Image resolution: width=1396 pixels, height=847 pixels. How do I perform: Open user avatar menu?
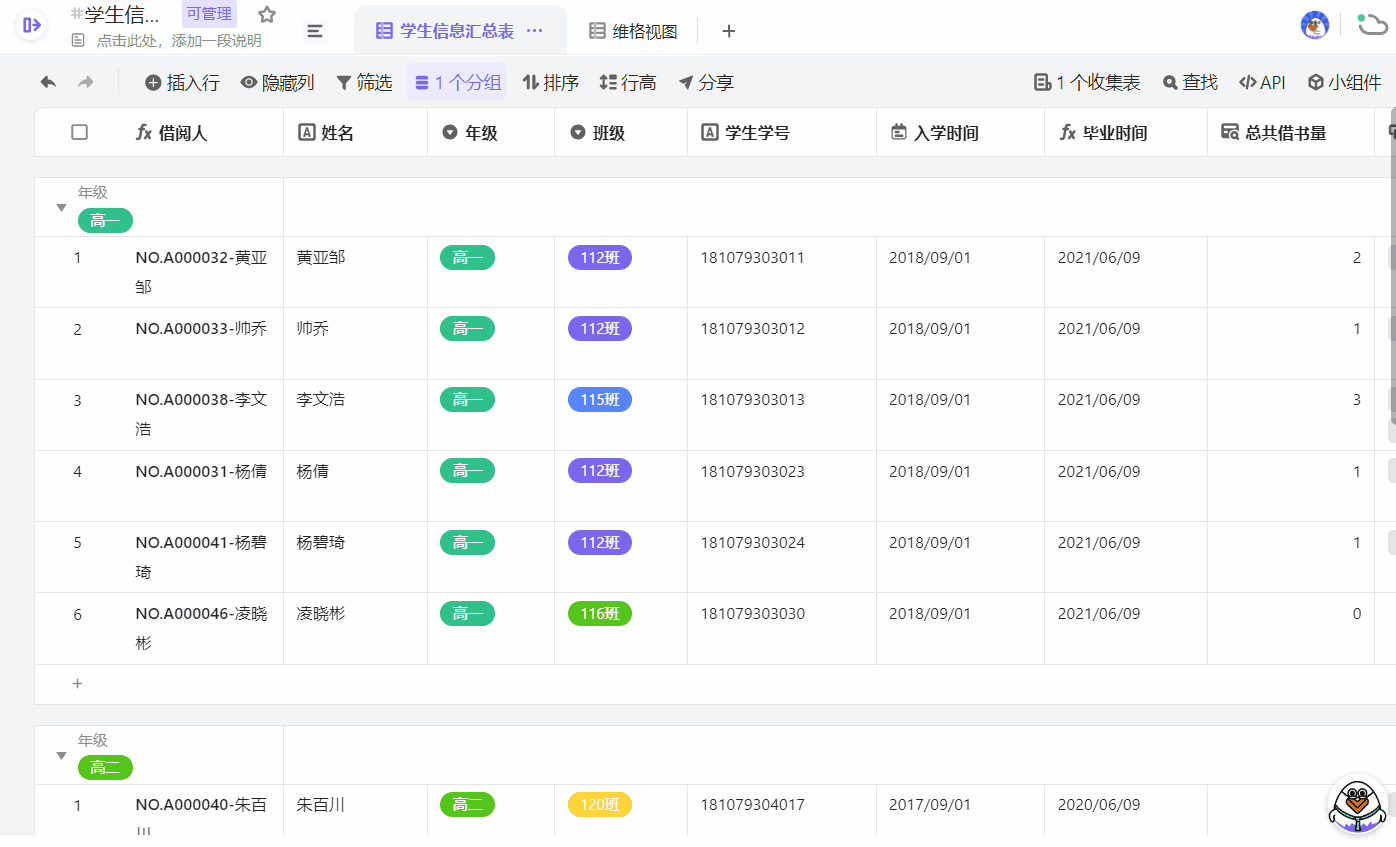1314,25
